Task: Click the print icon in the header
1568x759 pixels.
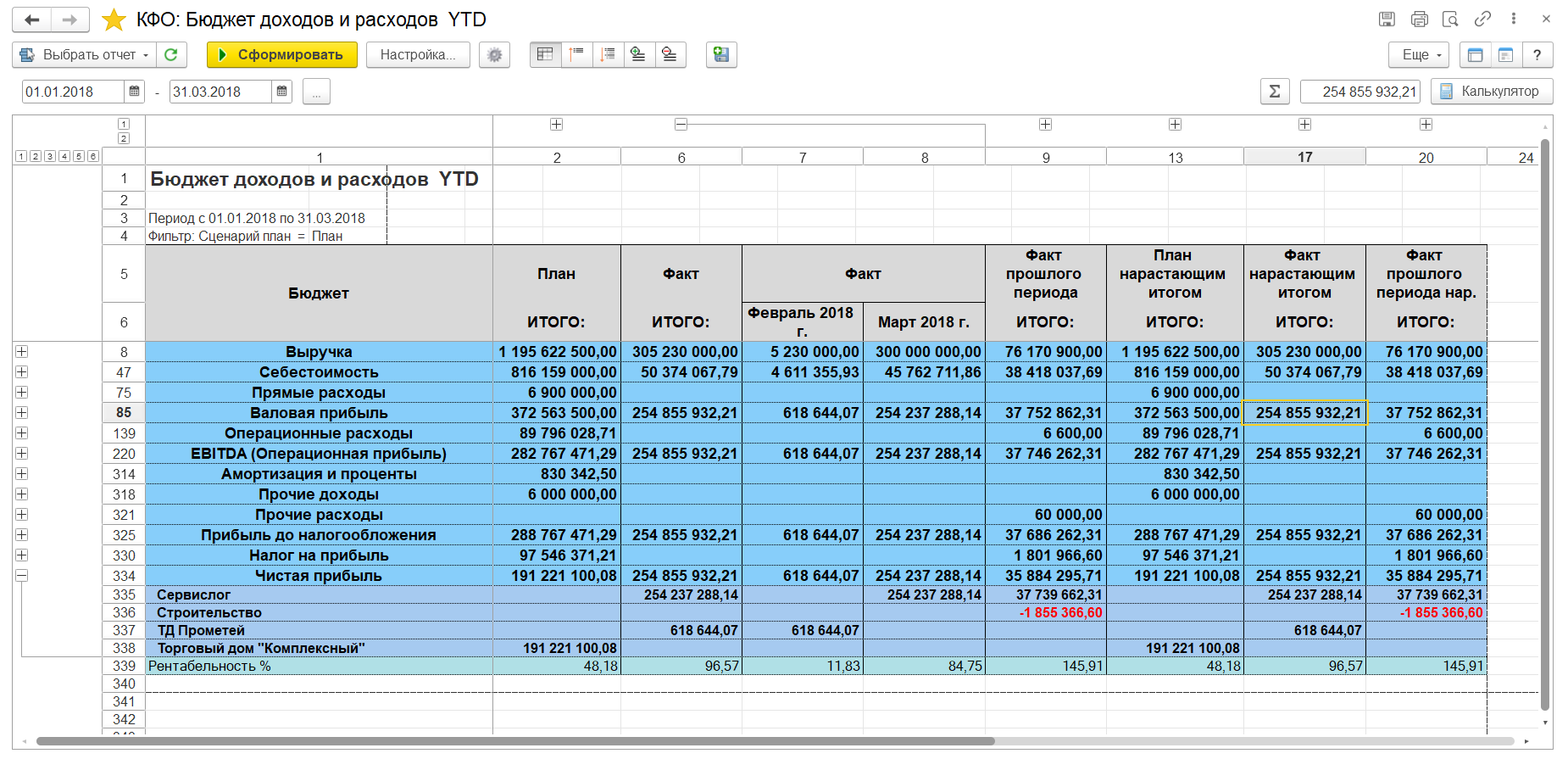Action: pyautogui.click(x=1419, y=20)
